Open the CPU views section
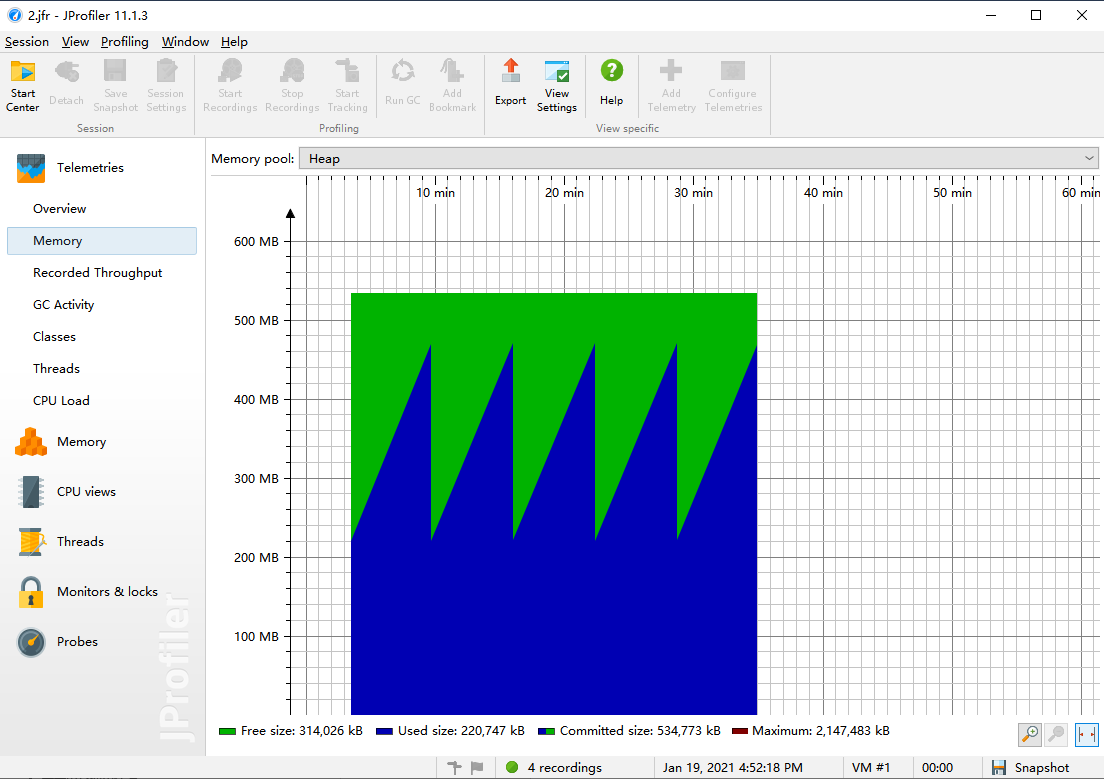 pos(86,492)
